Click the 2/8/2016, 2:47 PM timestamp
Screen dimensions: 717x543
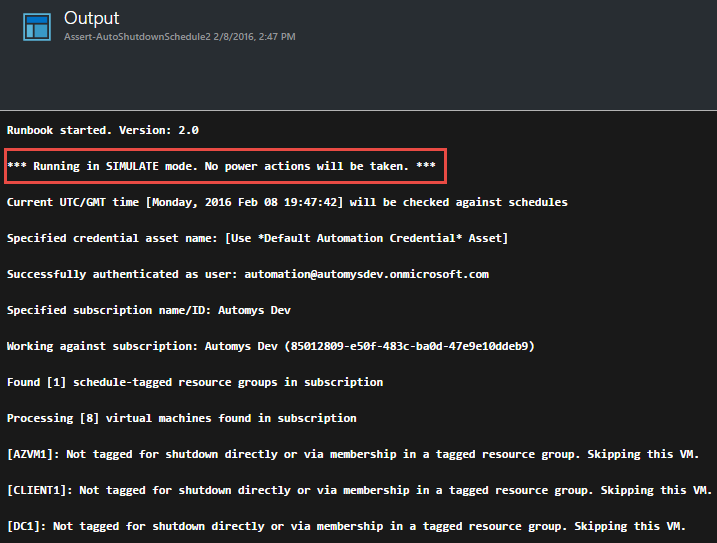(x=254, y=37)
